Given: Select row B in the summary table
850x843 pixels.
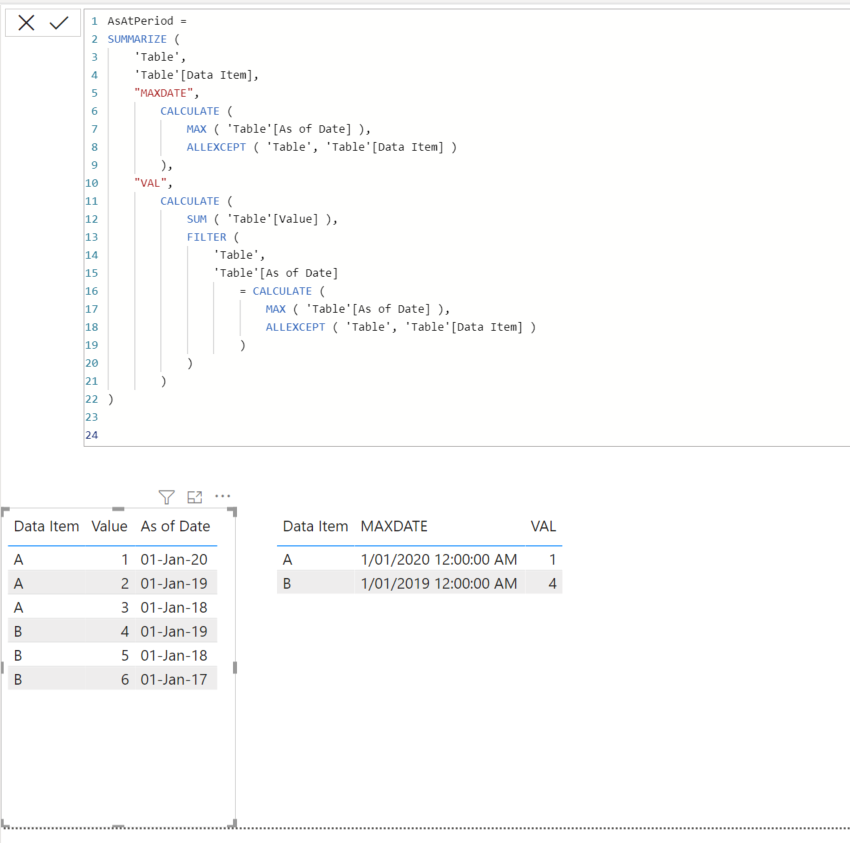Looking at the screenshot, I should 420,583.
